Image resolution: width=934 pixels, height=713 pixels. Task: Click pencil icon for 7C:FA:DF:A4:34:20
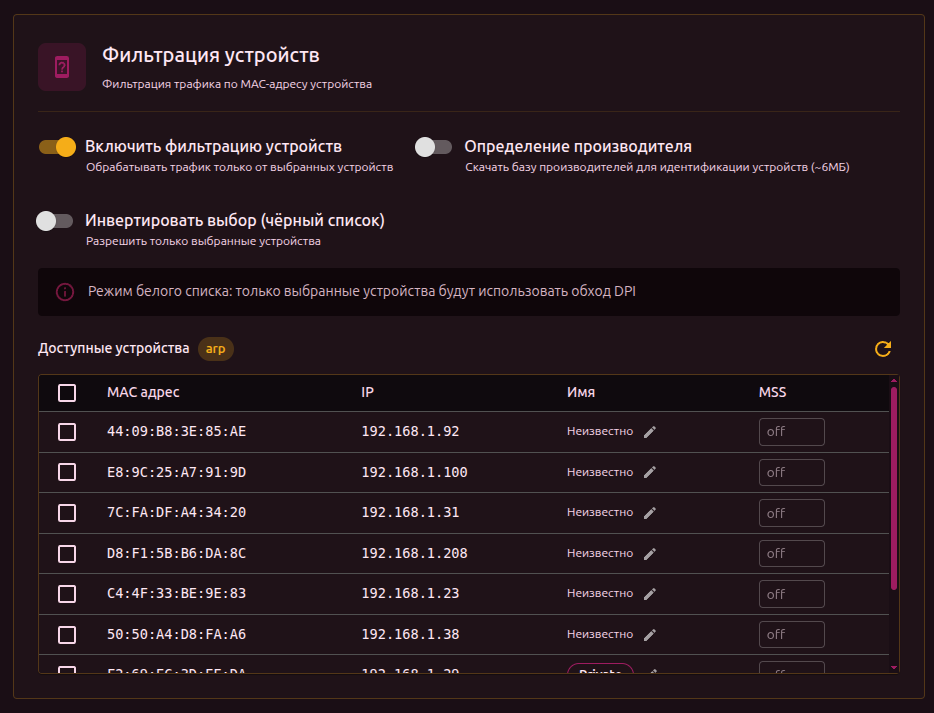(650, 513)
